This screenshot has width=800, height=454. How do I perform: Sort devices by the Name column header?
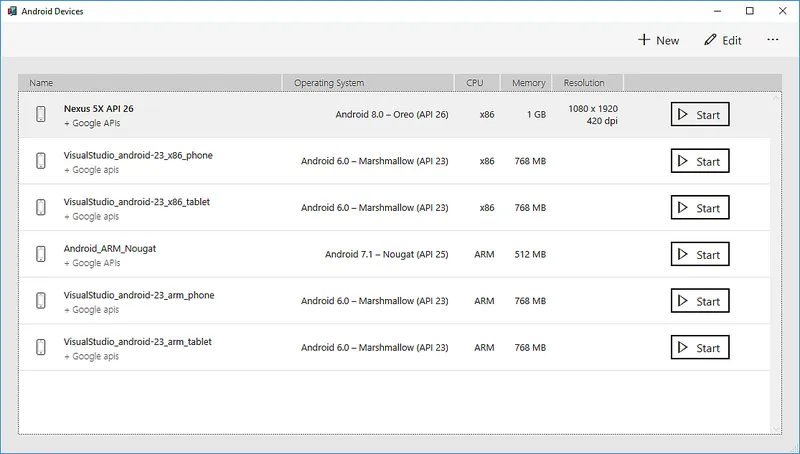pos(150,83)
